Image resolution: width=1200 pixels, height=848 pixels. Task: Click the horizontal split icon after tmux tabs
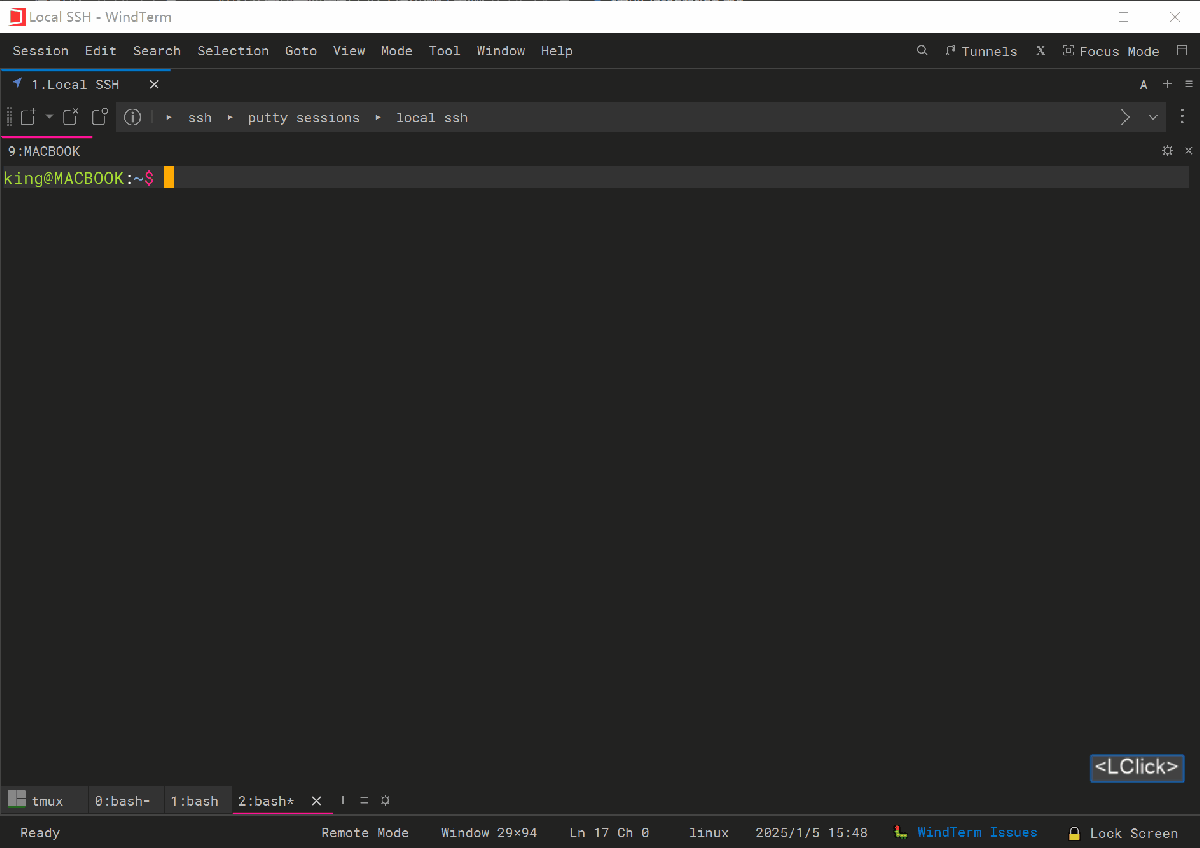coord(364,801)
